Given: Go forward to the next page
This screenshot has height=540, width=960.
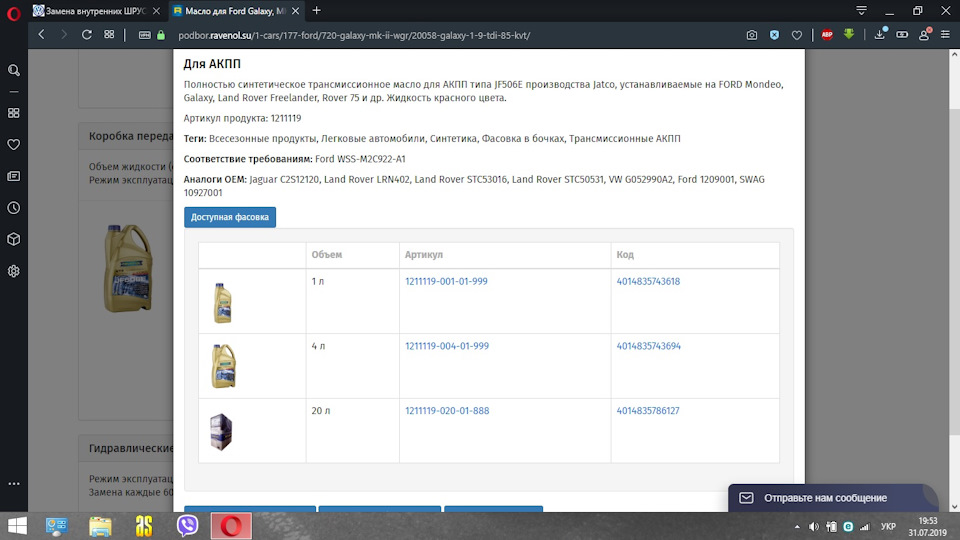Looking at the screenshot, I should coord(64,35).
